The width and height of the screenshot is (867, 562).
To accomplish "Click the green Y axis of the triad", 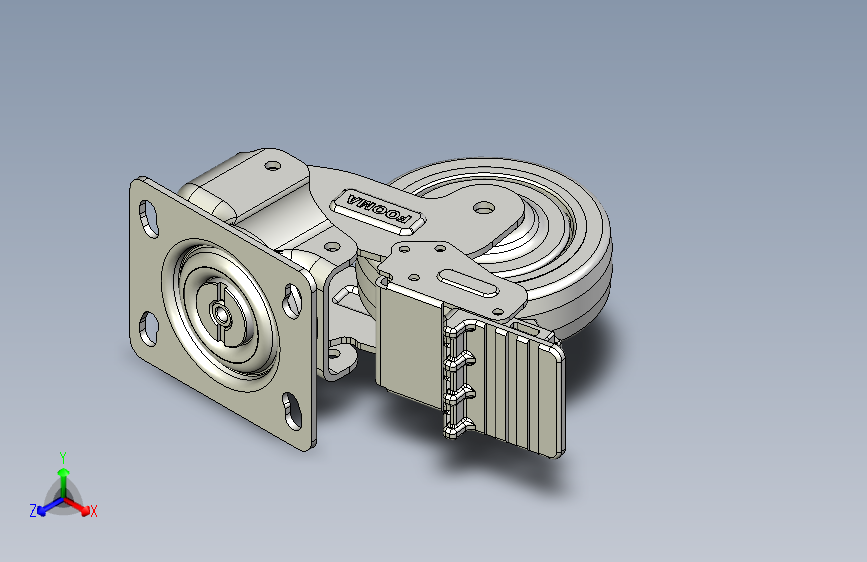I will 63,478.
